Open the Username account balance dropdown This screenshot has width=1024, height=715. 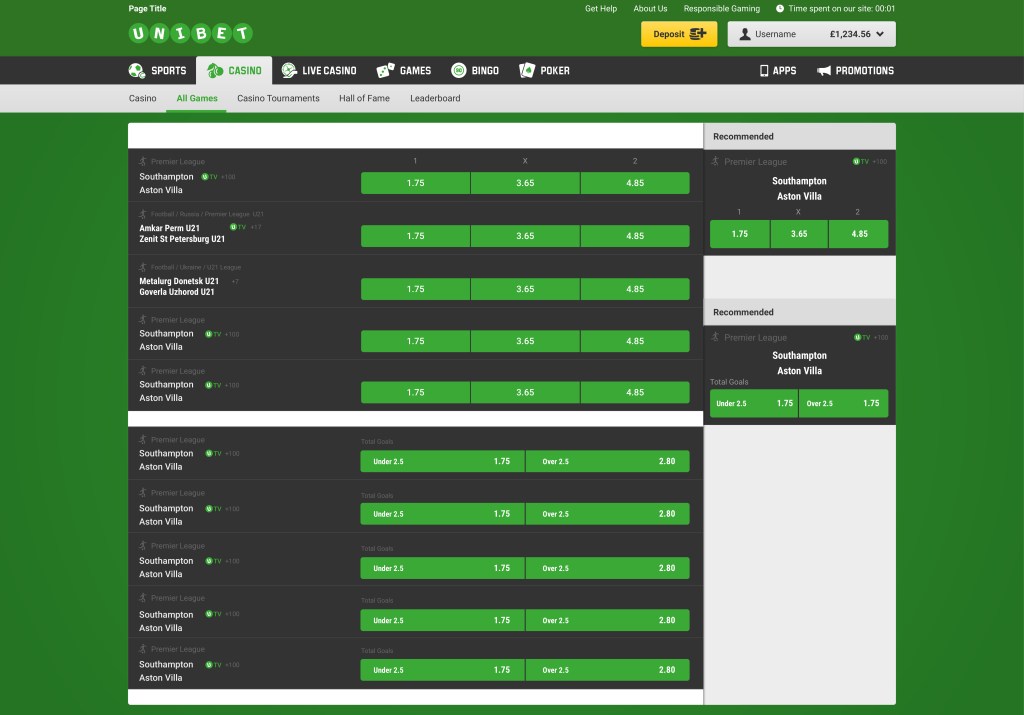(811, 34)
